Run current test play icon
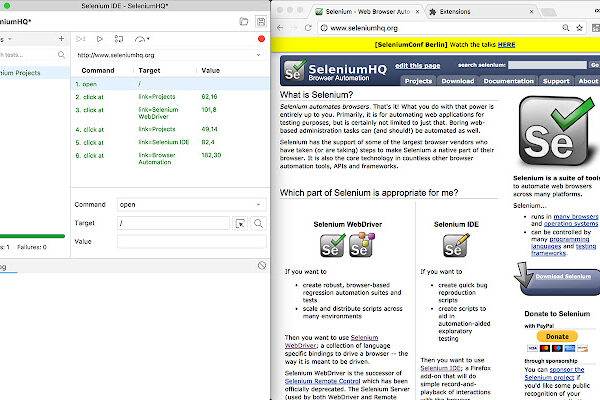Image resolution: width=600 pixels, height=400 pixels. coord(100,39)
